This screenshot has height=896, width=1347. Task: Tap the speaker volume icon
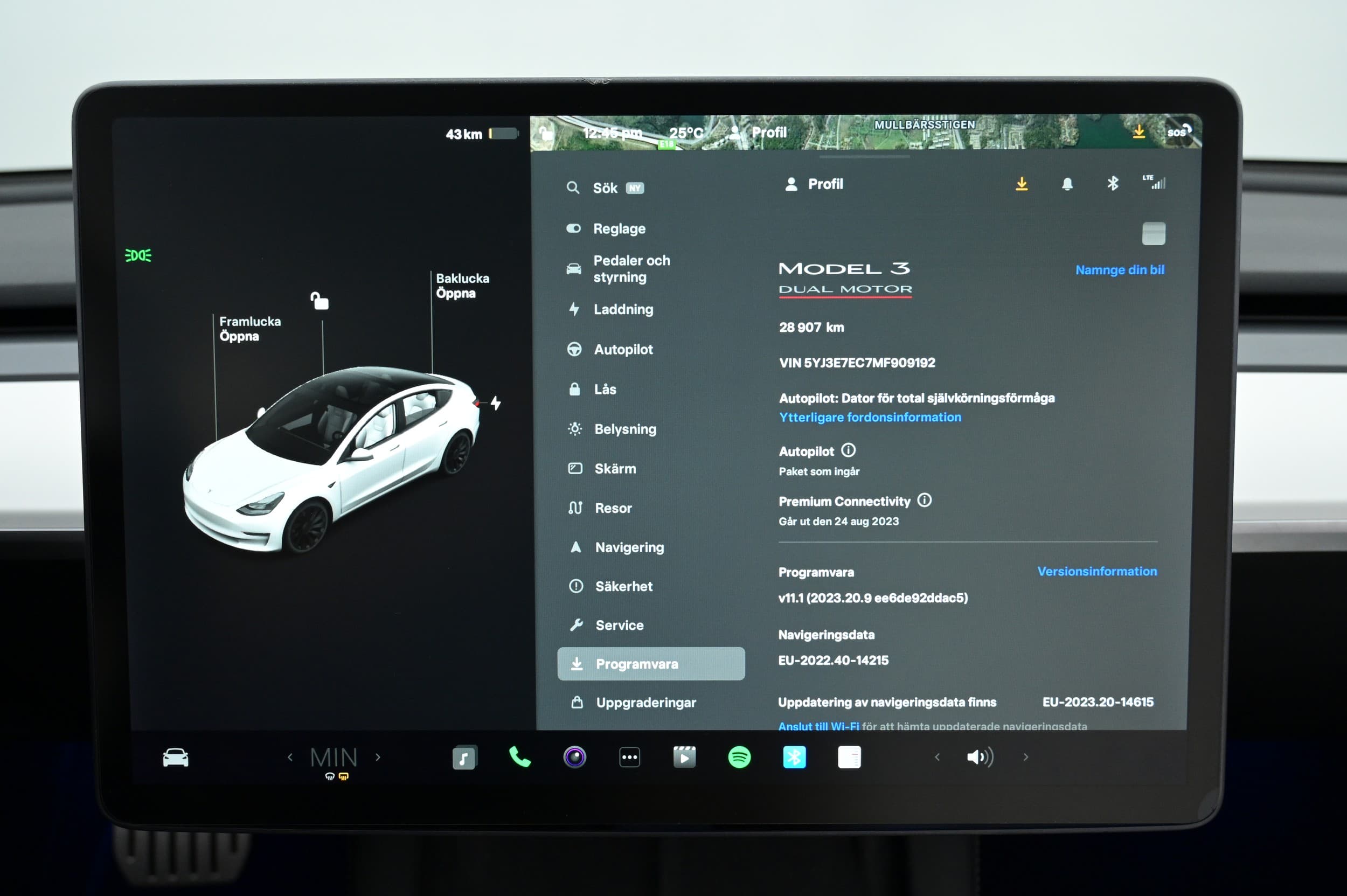(980, 757)
